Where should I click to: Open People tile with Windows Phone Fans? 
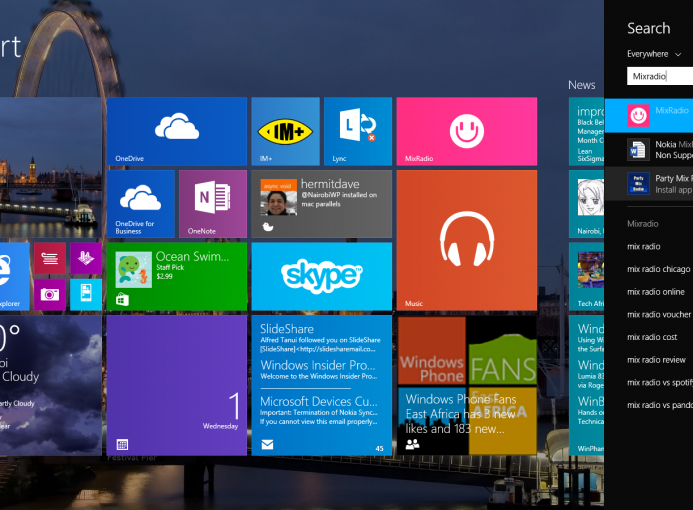467,385
